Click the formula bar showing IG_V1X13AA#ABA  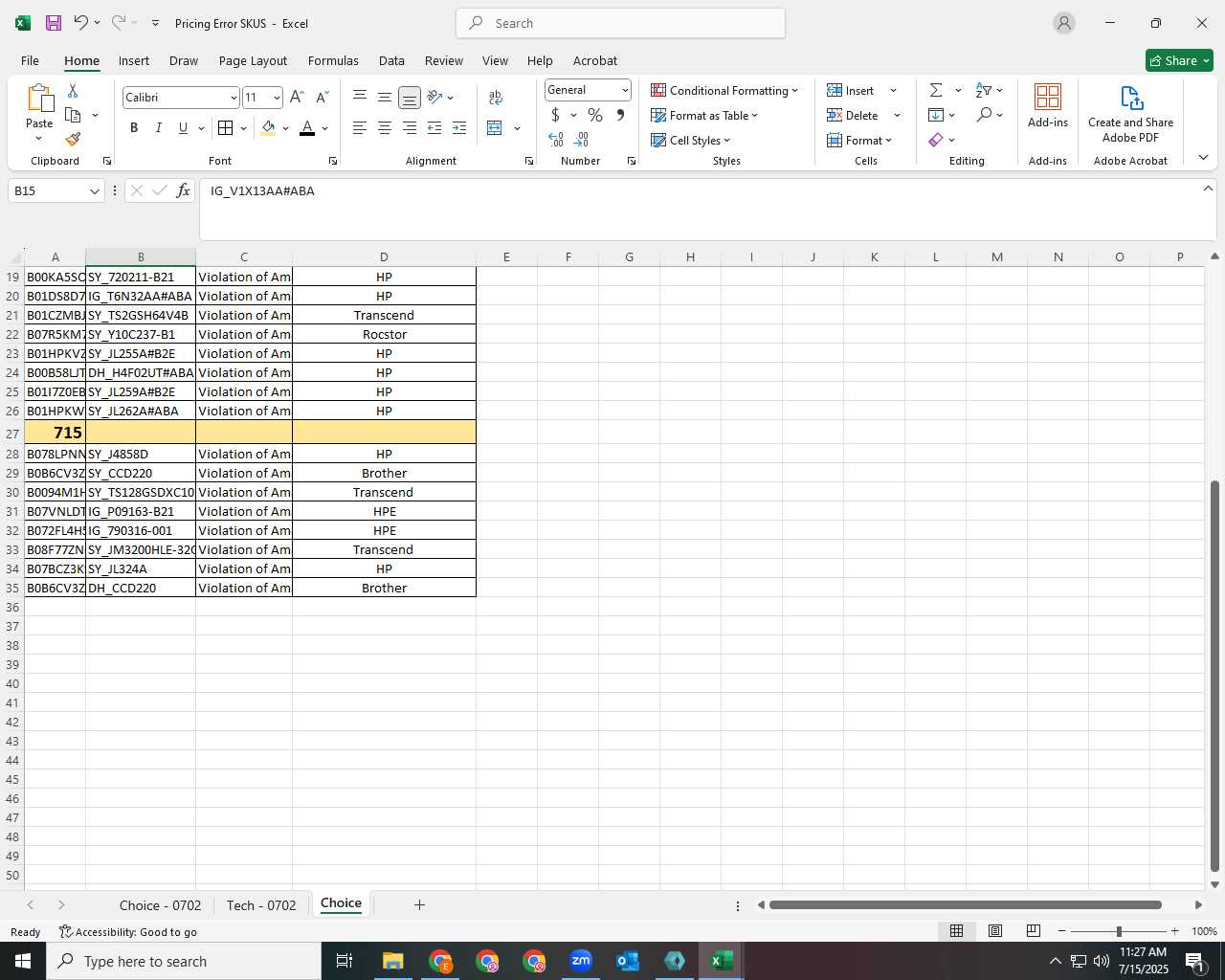(x=706, y=208)
